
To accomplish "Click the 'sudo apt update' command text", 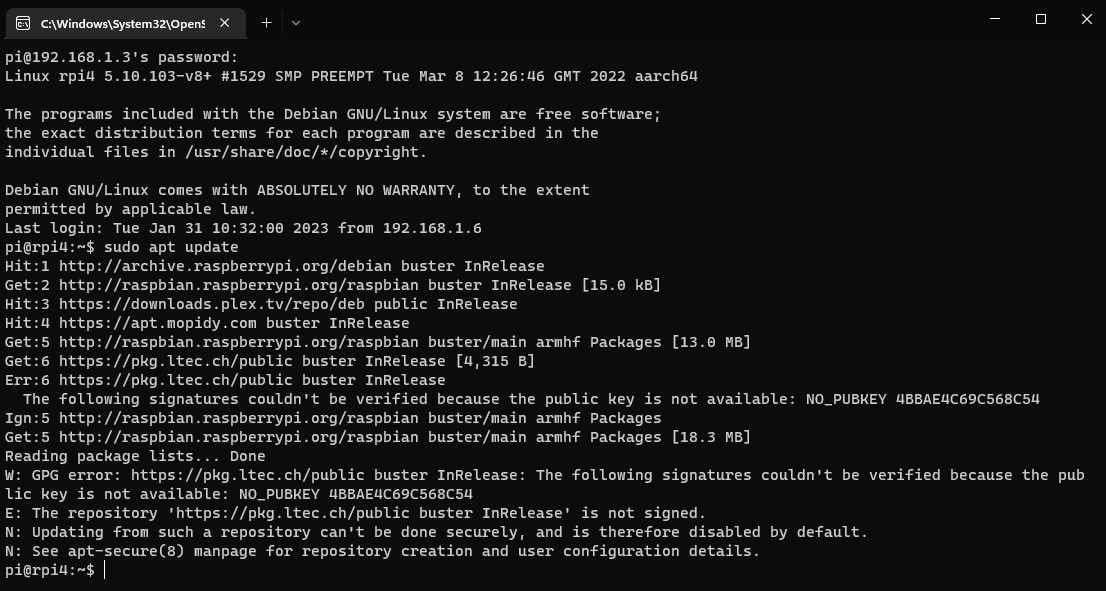I will pyautogui.click(x=171, y=248).
